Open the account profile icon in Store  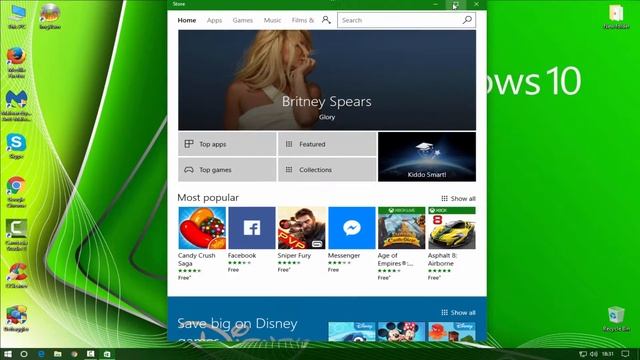point(326,20)
